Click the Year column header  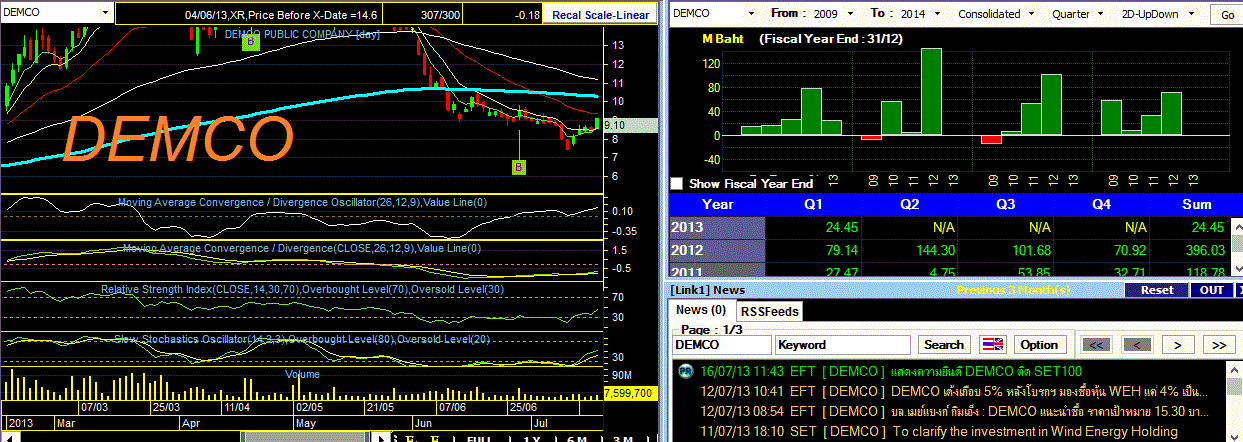point(717,203)
